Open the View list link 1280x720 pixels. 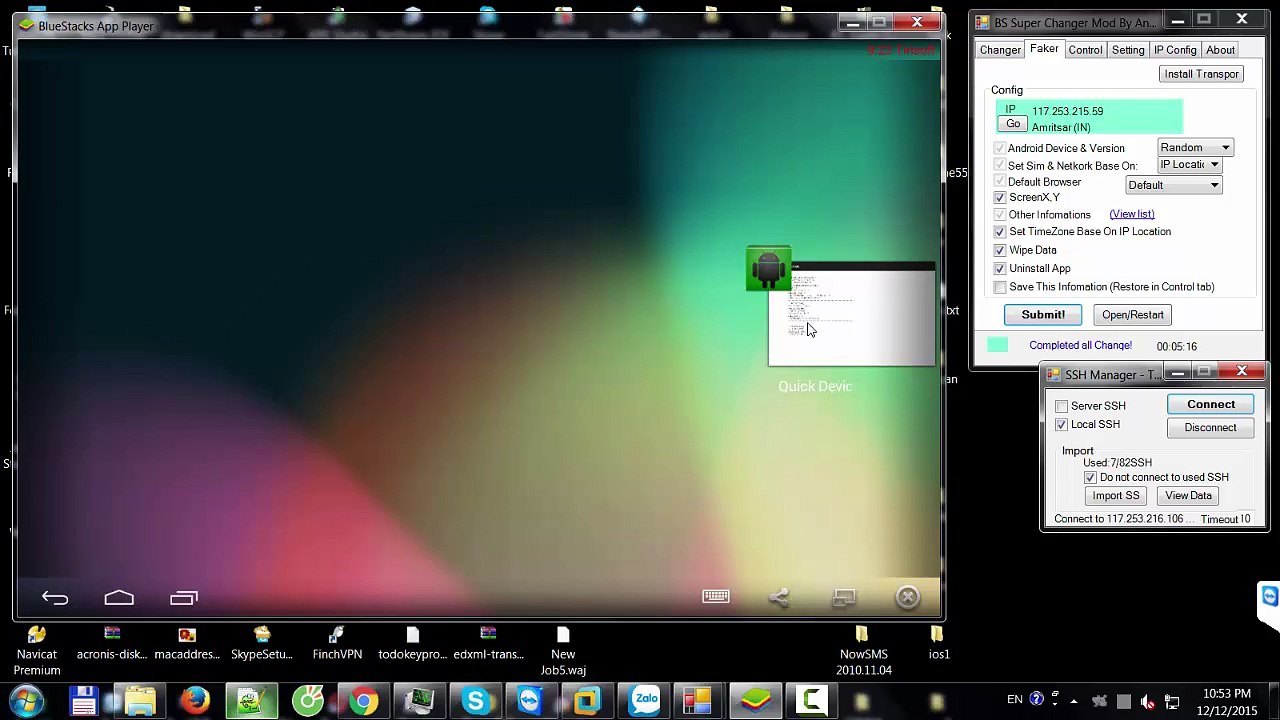pos(1132,214)
